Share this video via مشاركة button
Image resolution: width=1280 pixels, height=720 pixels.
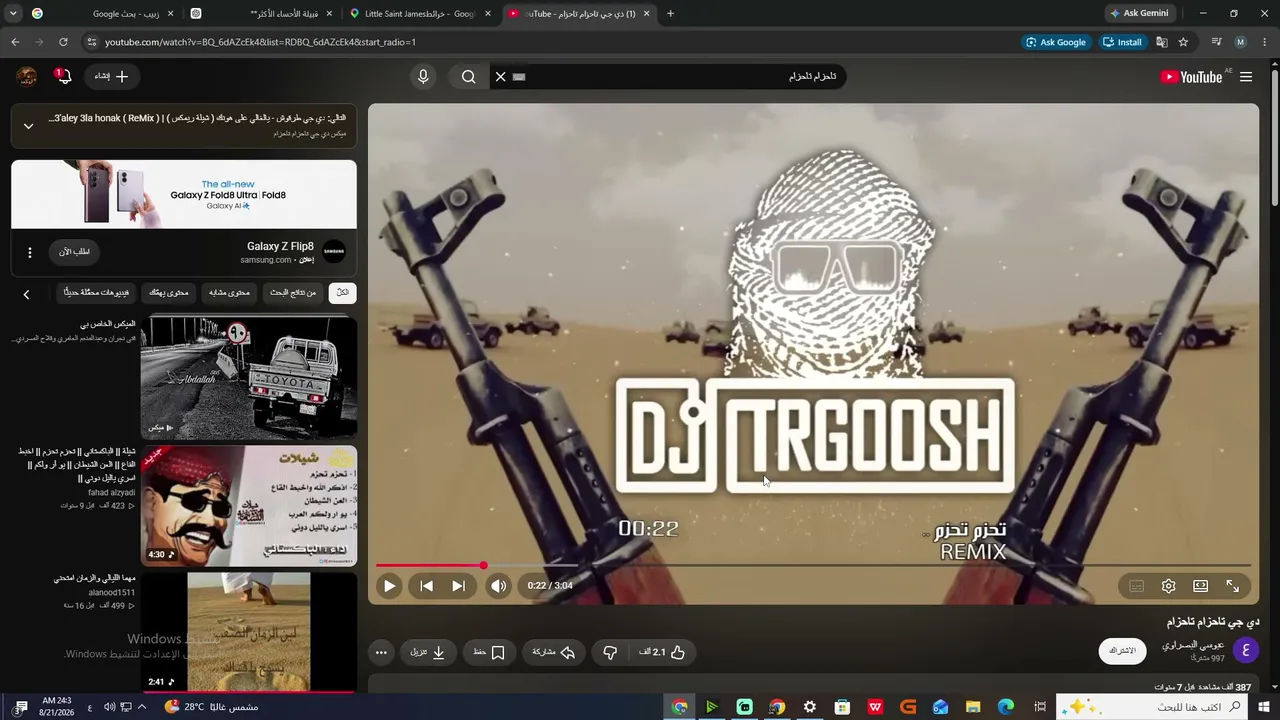554,652
